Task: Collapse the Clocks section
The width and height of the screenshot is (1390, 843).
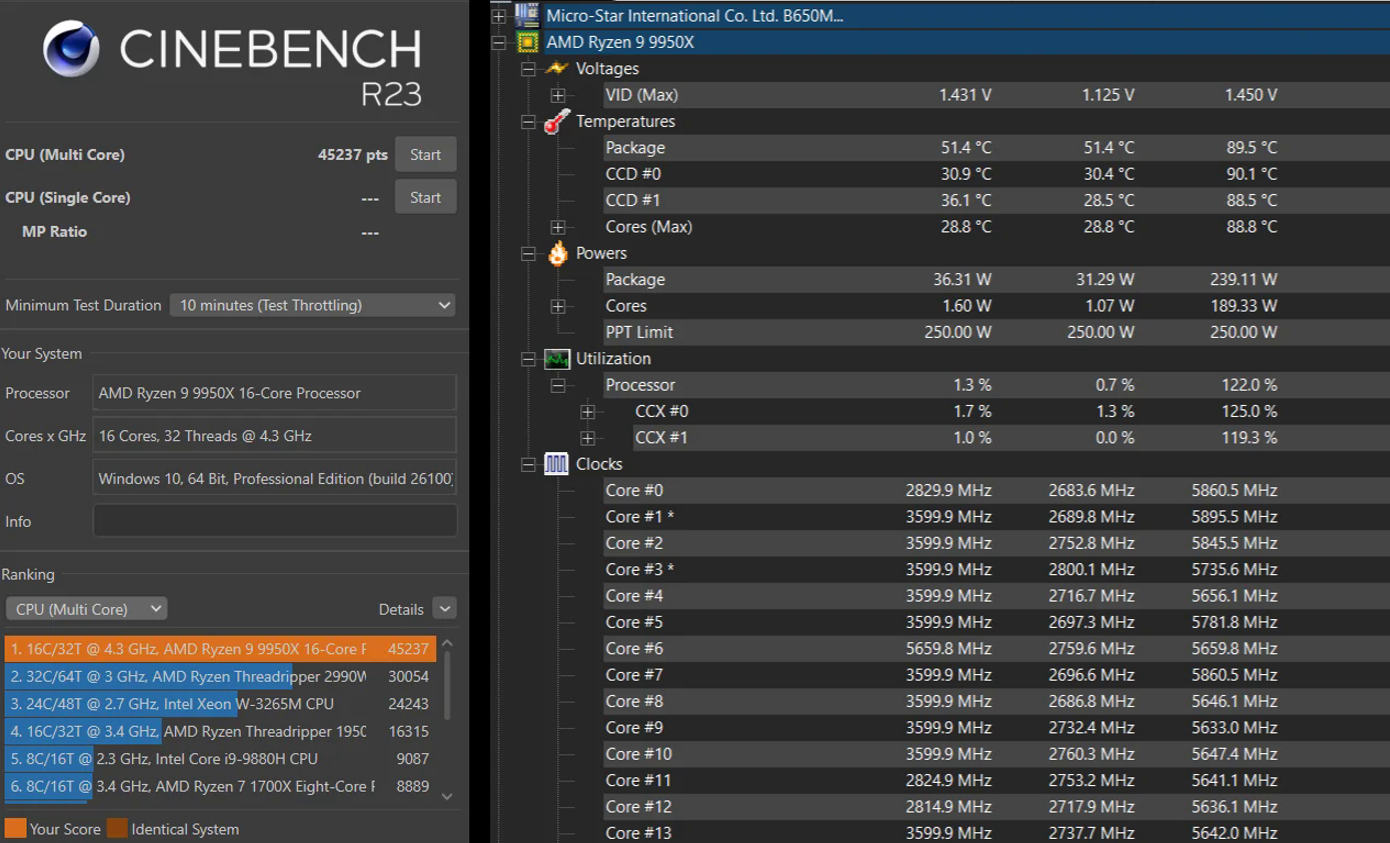Action: (x=529, y=465)
